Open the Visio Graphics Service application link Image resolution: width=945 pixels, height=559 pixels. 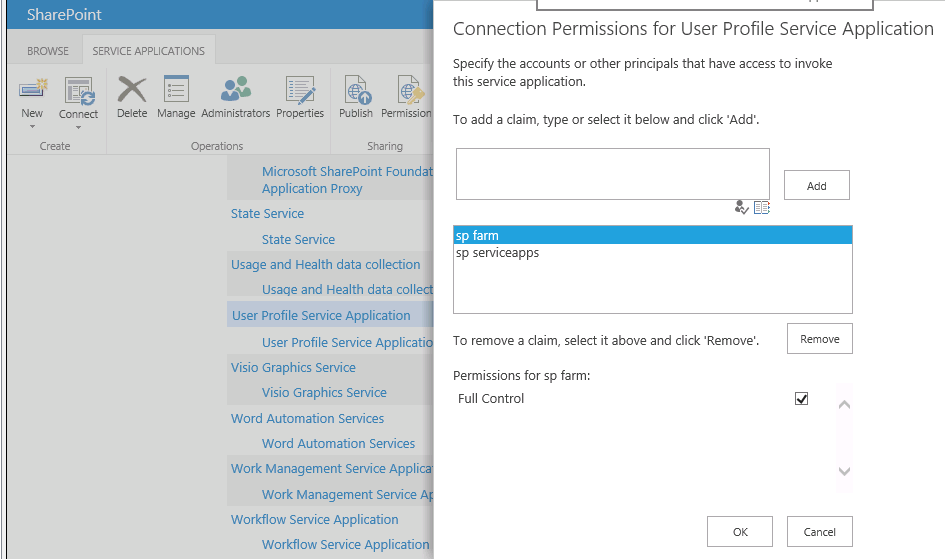[293, 368]
